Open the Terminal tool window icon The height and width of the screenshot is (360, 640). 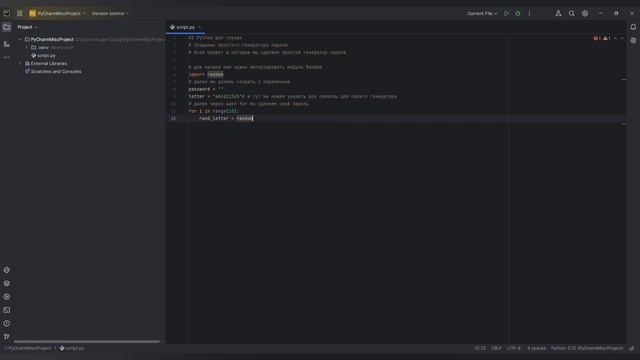click(7, 310)
